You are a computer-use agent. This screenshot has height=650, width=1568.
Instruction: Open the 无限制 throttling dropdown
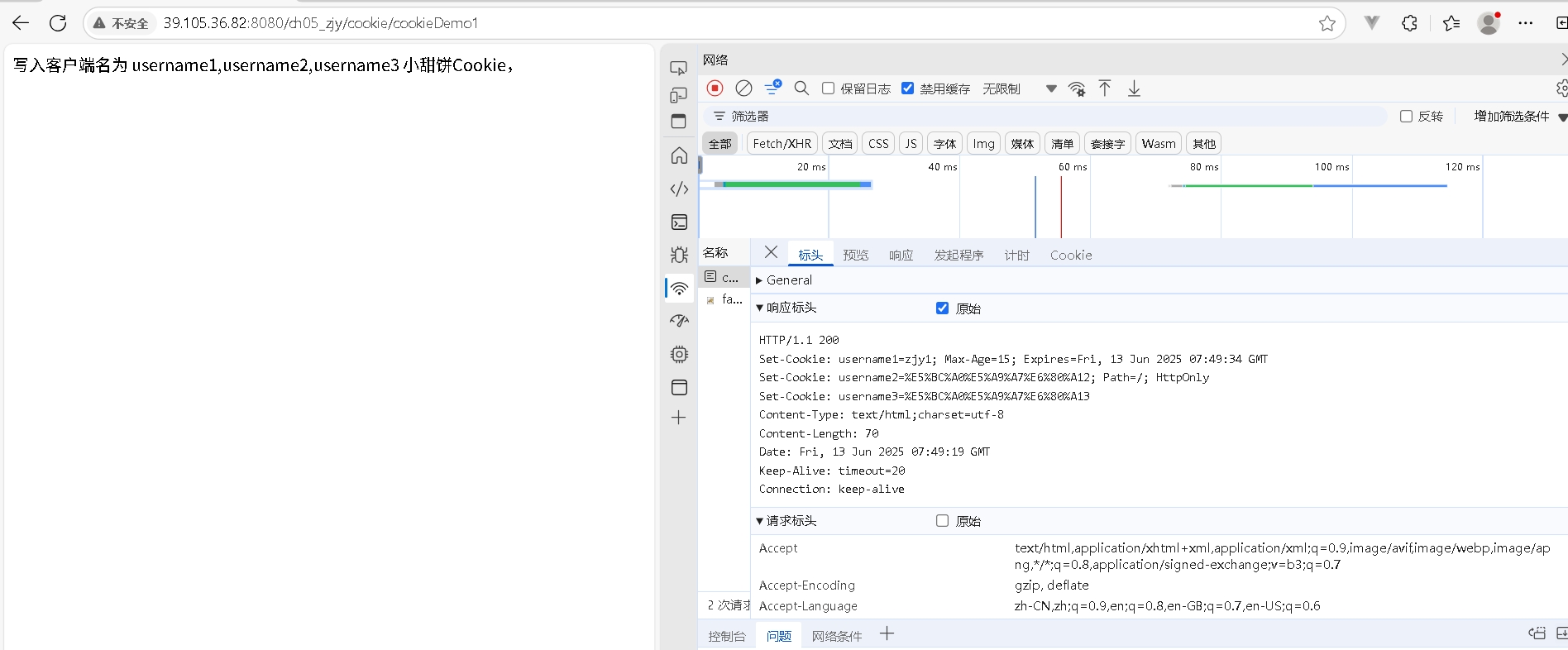[x=1018, y=88]
